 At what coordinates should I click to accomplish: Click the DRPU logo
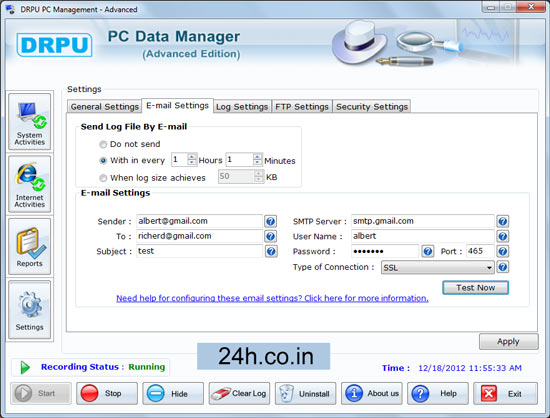pyautogui.click(x=54, y=45)
